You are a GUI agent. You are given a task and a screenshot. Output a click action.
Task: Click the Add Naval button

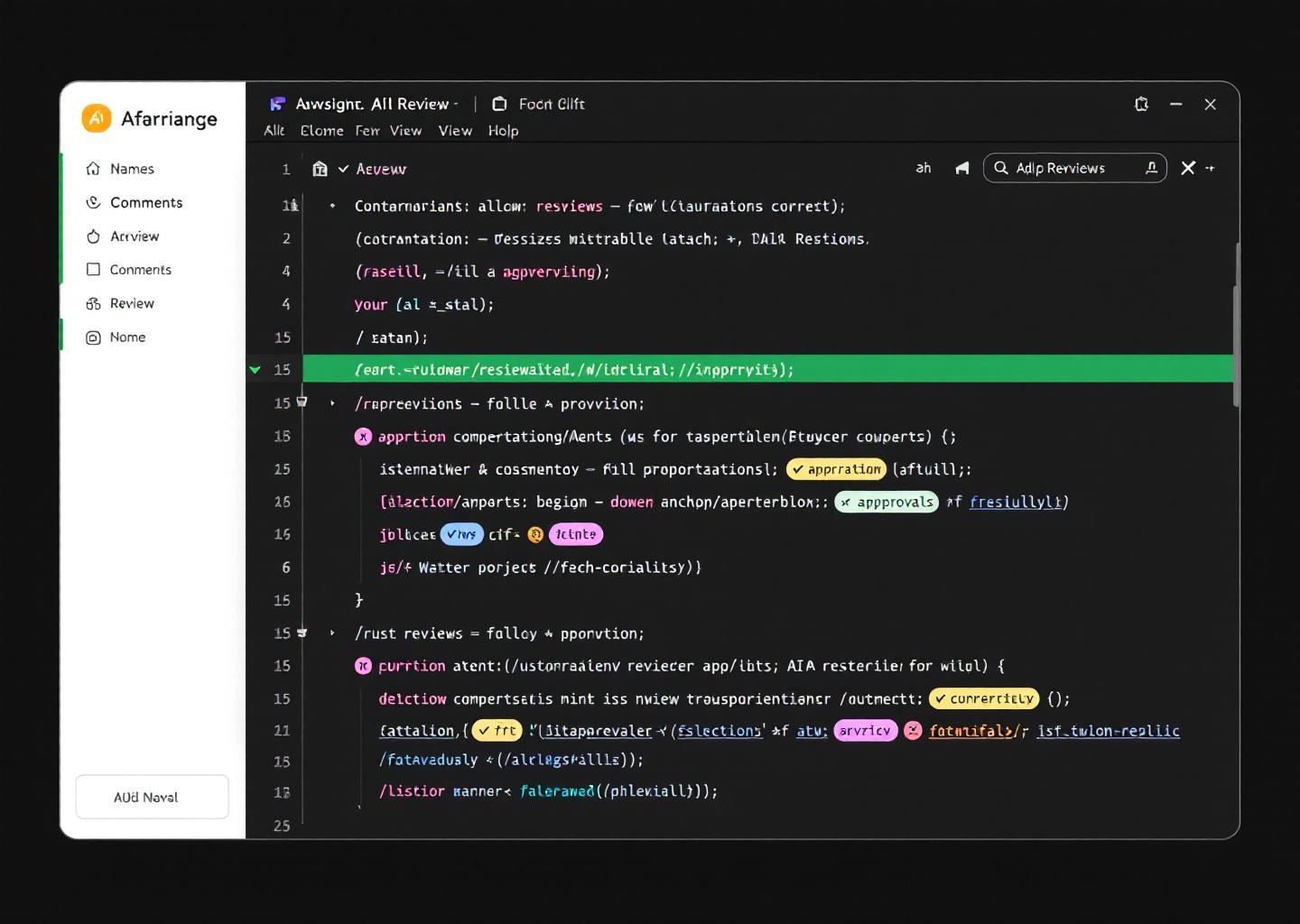click(151, 797)
